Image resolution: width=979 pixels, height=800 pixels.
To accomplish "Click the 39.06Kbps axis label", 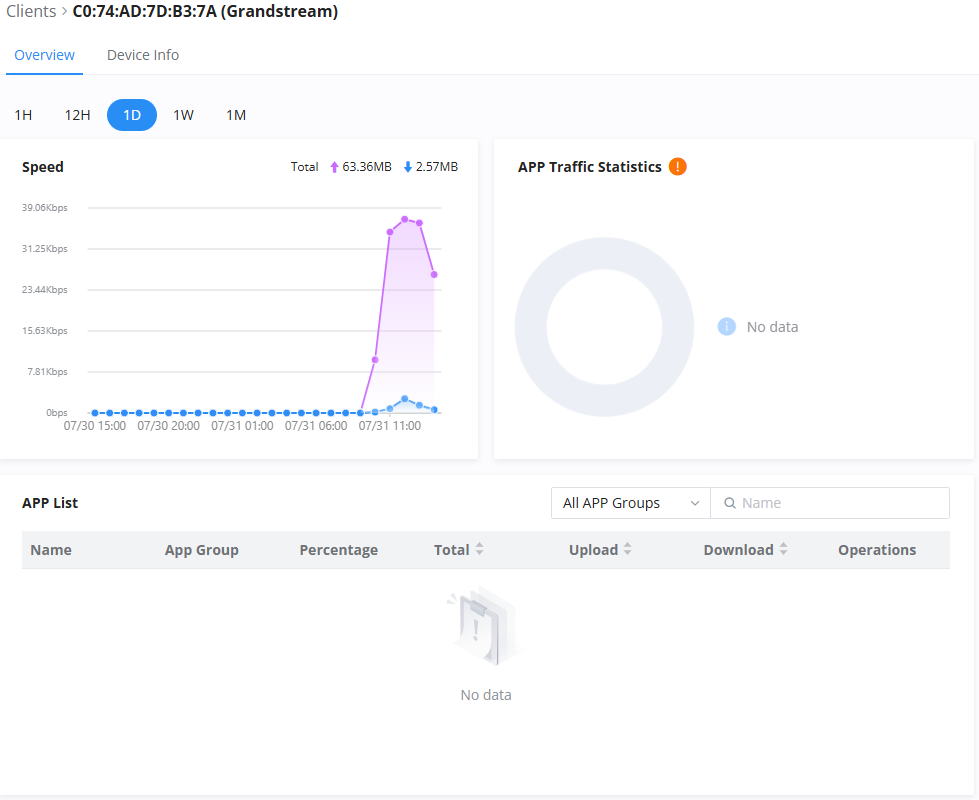I will (44, 207).
